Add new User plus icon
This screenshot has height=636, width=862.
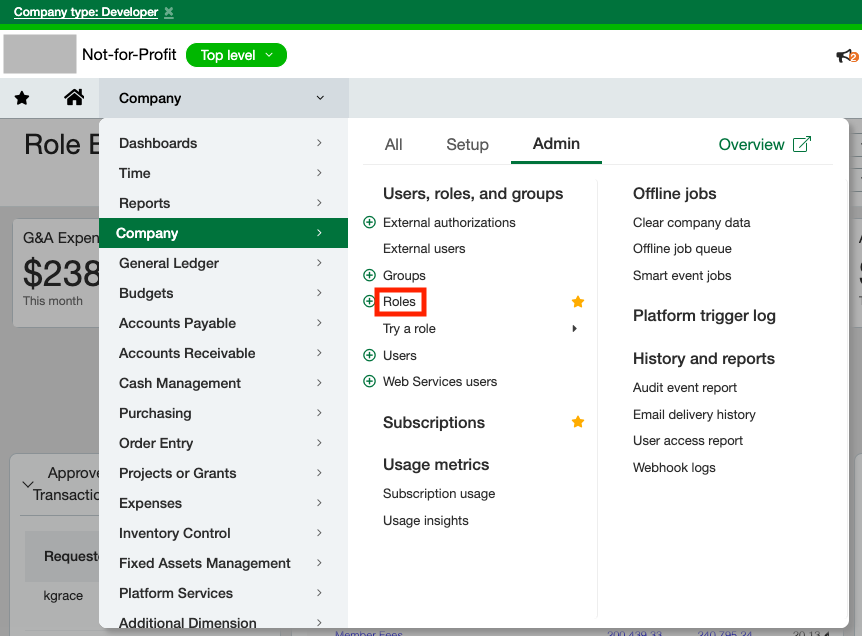click(x=369, y=355)
